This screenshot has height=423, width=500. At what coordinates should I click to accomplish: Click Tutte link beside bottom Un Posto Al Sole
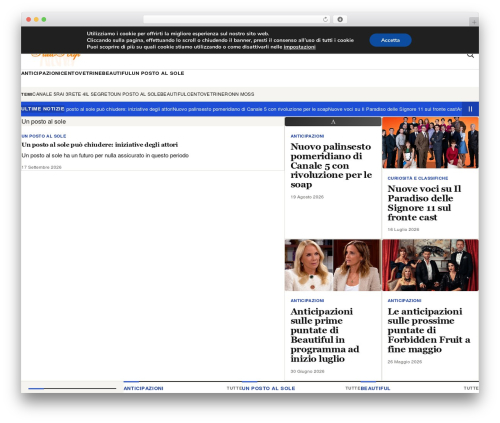click(352, 388)
